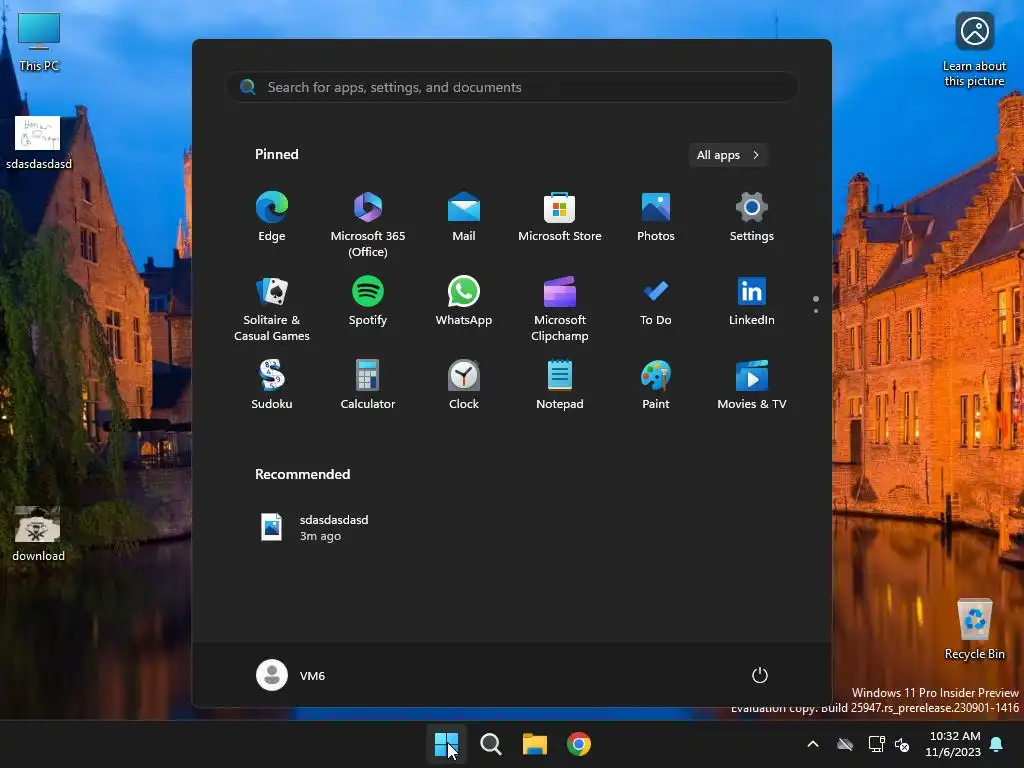
Task: Launch Google Chrome from the taskbar
Action: point(579,744)
